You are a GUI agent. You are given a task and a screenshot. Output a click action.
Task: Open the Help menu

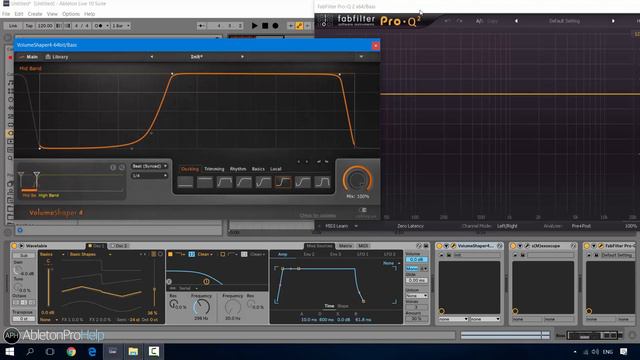pos(89,14)
